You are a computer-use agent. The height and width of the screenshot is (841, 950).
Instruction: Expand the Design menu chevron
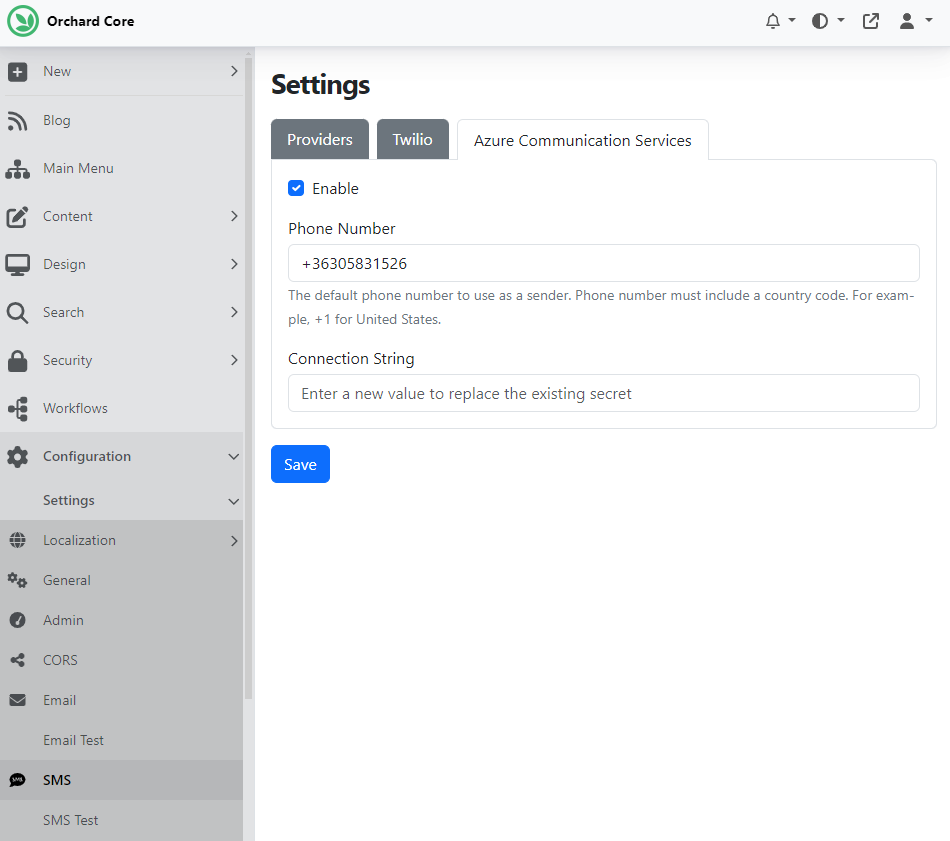[x=234, y=264]
